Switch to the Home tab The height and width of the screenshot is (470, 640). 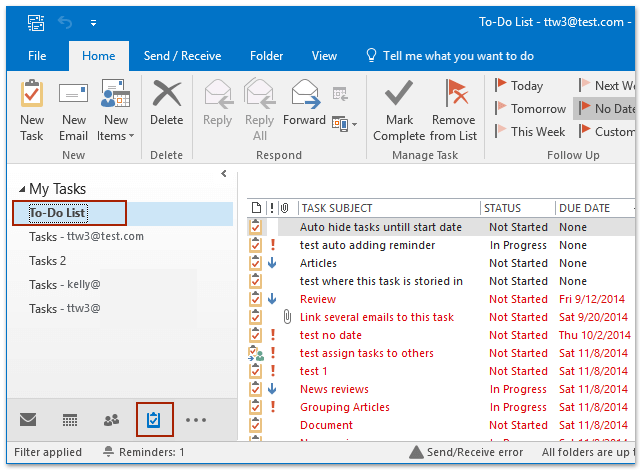(x=99, y=56)
